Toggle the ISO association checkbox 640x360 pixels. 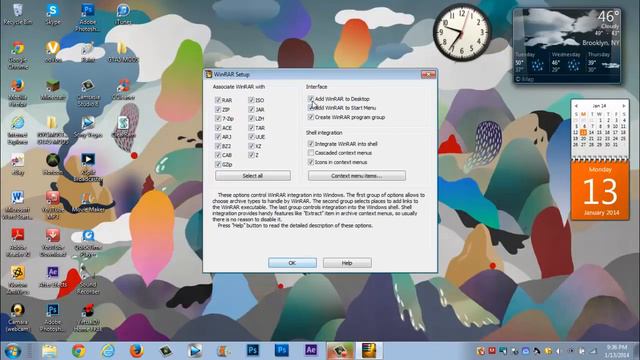coord(251,100)
